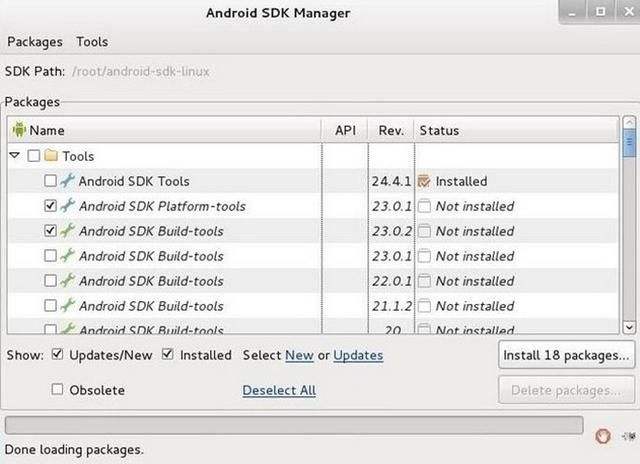640x464 pixels.
Task: Click revision 23.0.2 cell
Action: coord(392,231)
